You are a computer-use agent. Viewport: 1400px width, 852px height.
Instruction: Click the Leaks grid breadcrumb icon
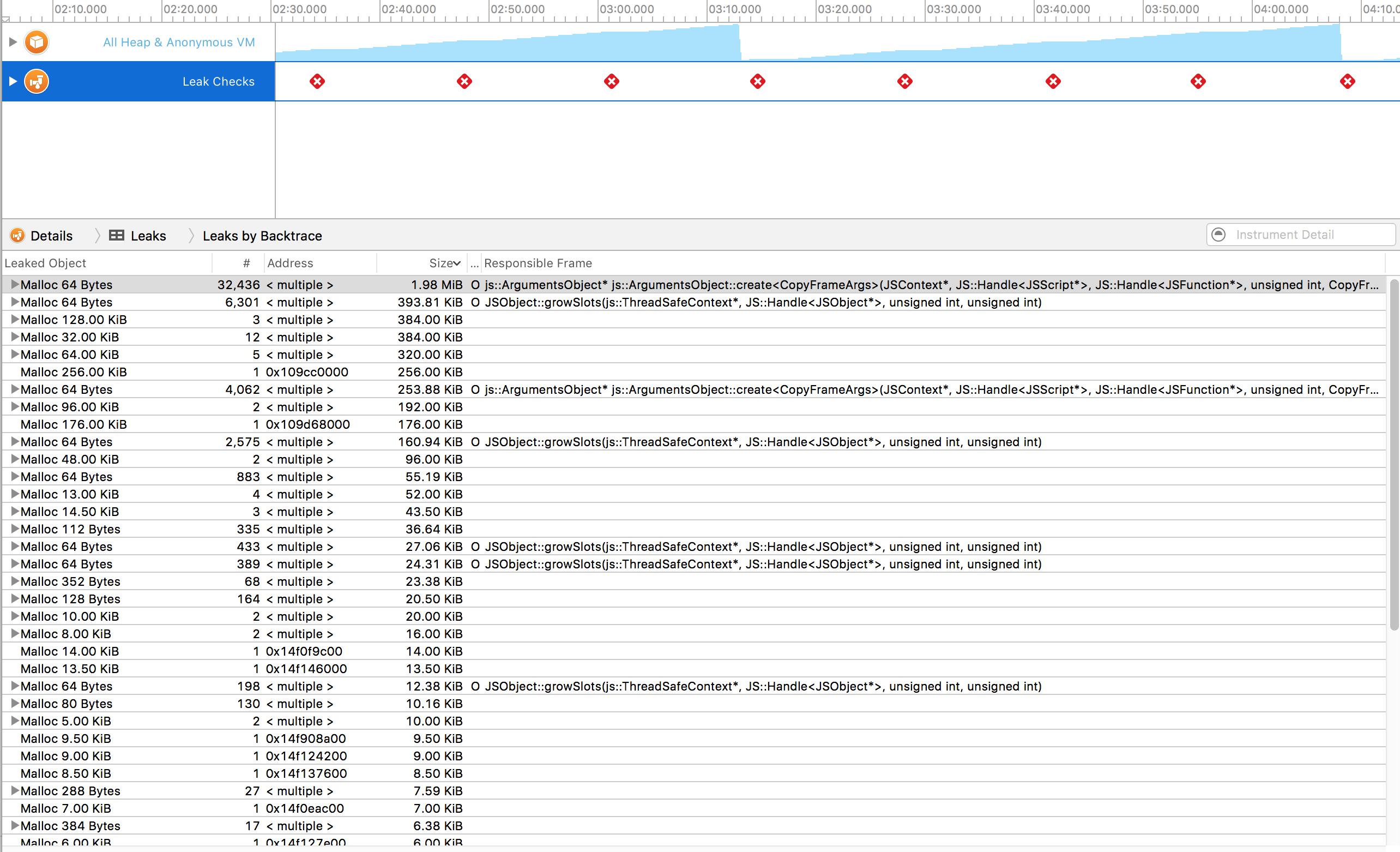117,235
